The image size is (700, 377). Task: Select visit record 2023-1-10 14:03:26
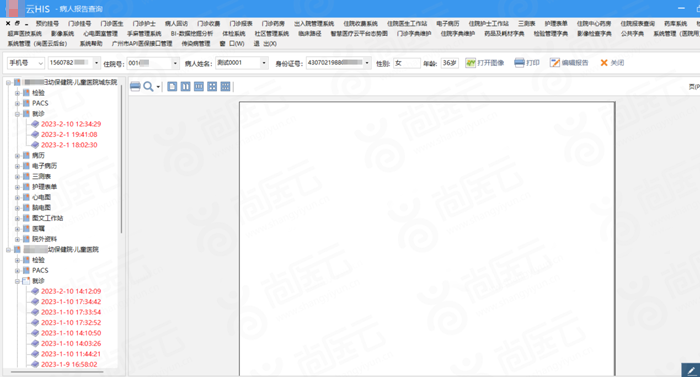click(x=71, y=343)
